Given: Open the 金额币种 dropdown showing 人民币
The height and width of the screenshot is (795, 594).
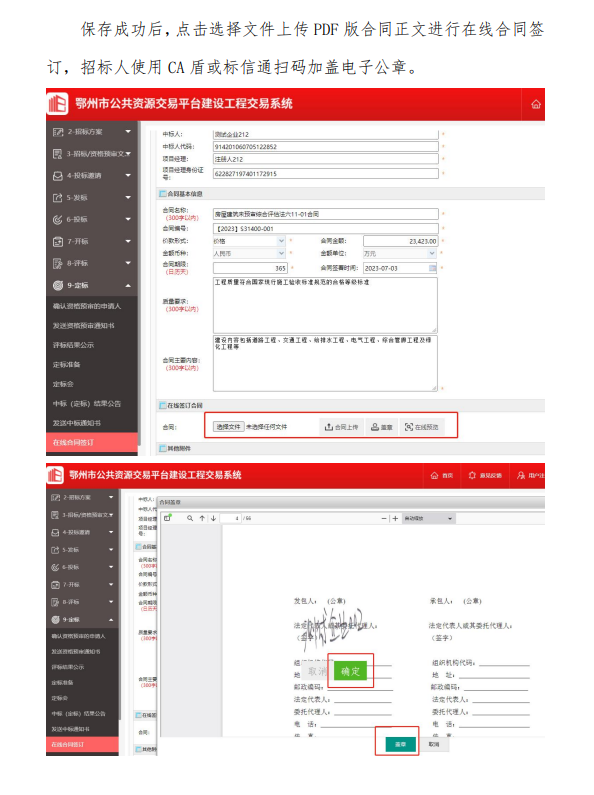Looking at the screenshot, I should coord(249,253).
